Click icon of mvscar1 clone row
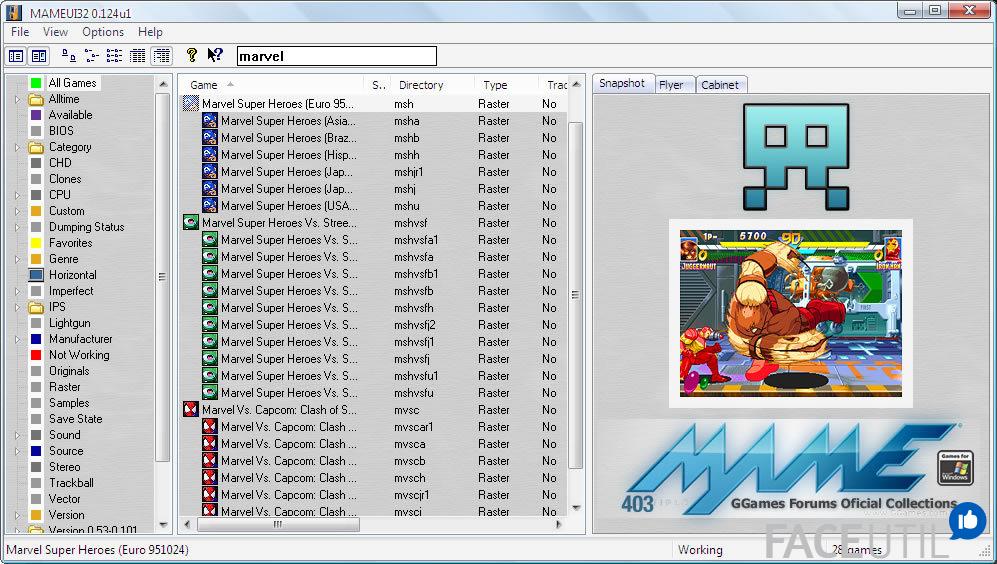The image size is (997, 564). (x=210, y=427)
